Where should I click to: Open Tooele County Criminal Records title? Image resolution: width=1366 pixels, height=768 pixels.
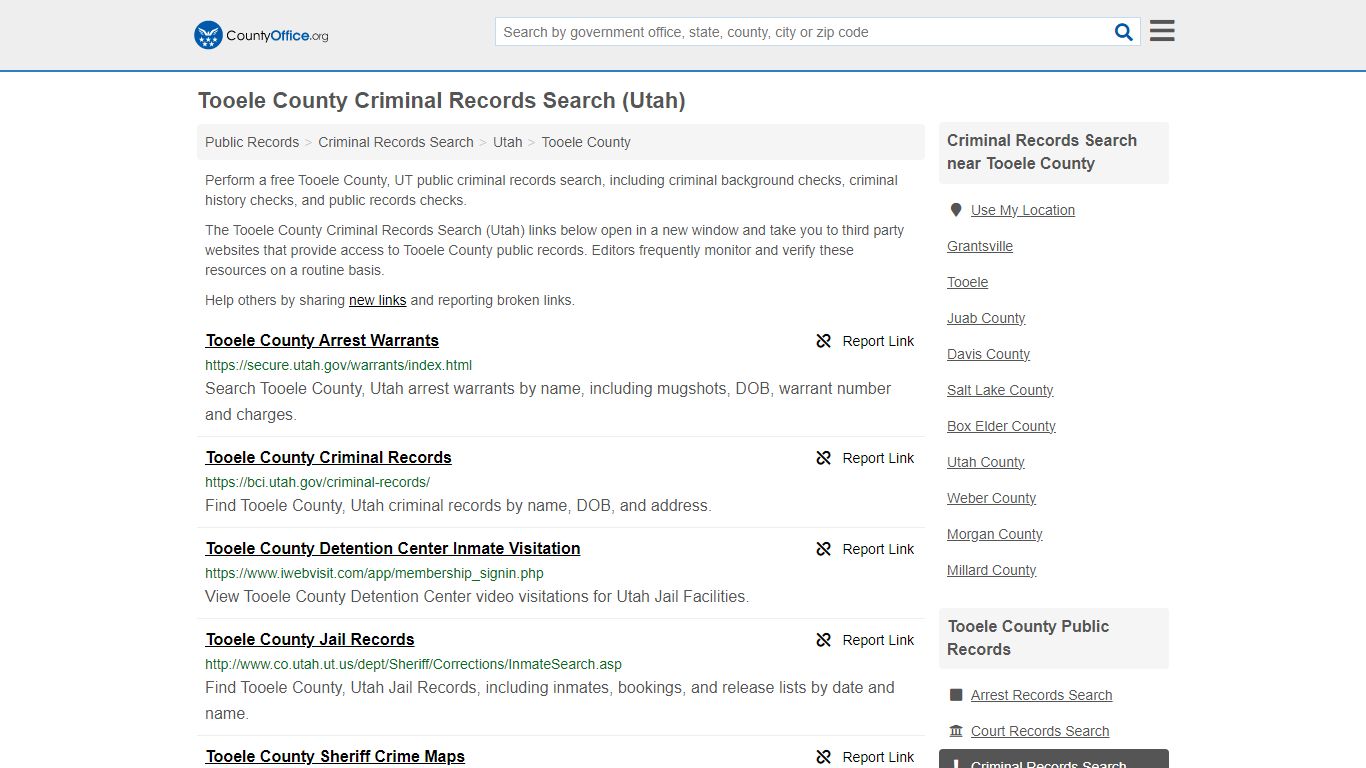[x=329, y=457]
